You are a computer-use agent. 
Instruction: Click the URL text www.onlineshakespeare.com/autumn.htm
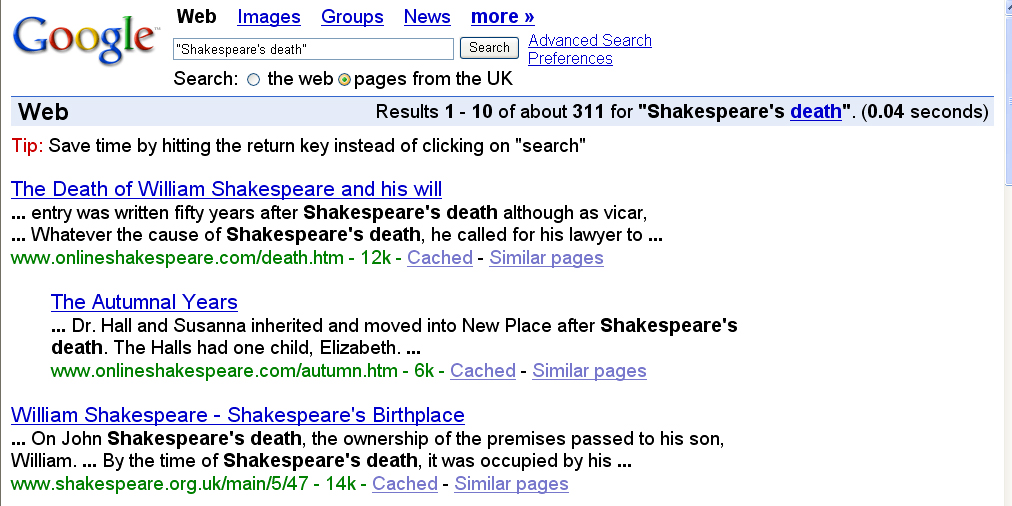(x=224, y=370)
